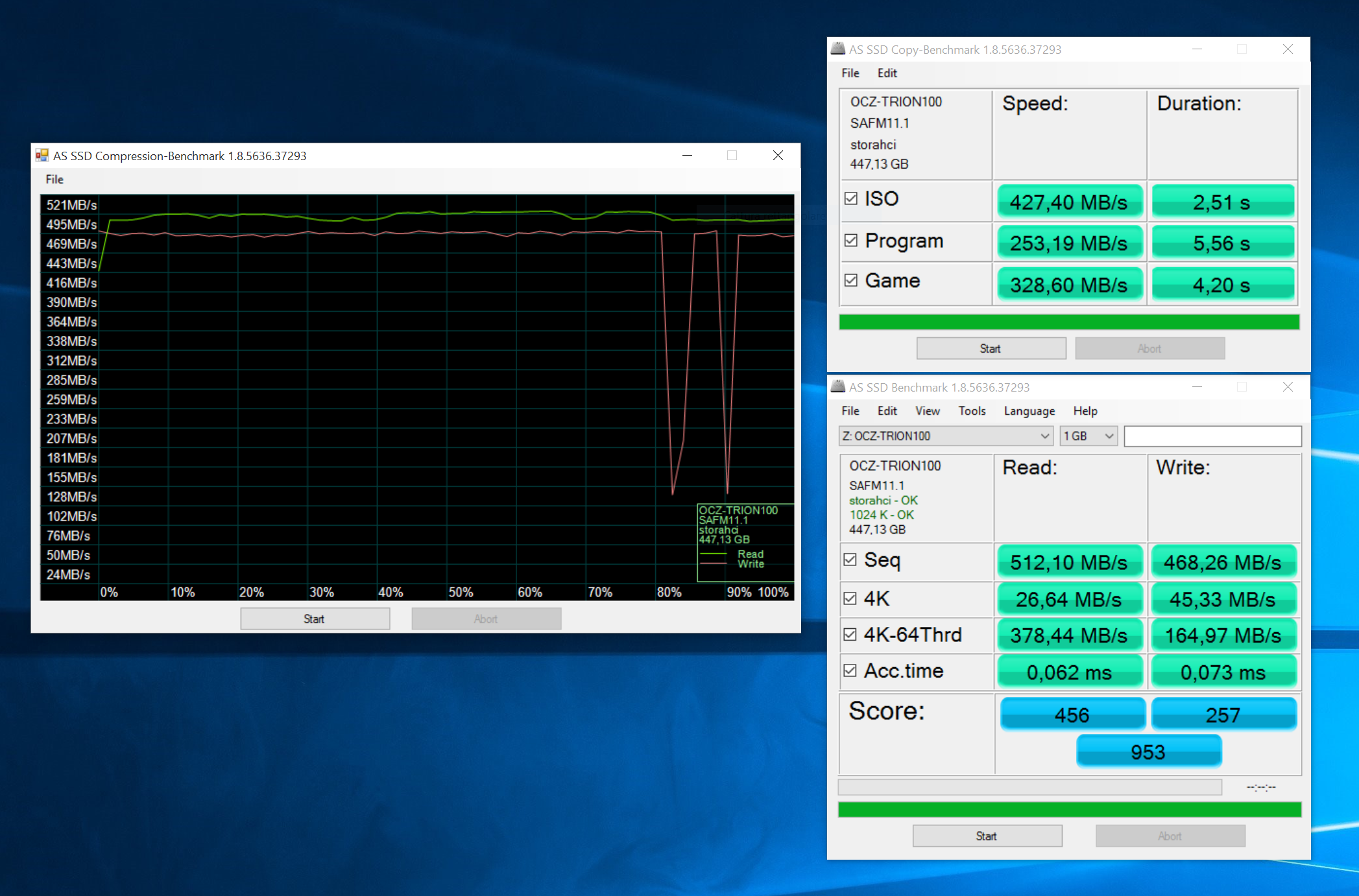Click the empty text field beside 1 GB dropdown
This screenshot has width=1359, height=896.
pyautogui.click(x=1212, y=436)
